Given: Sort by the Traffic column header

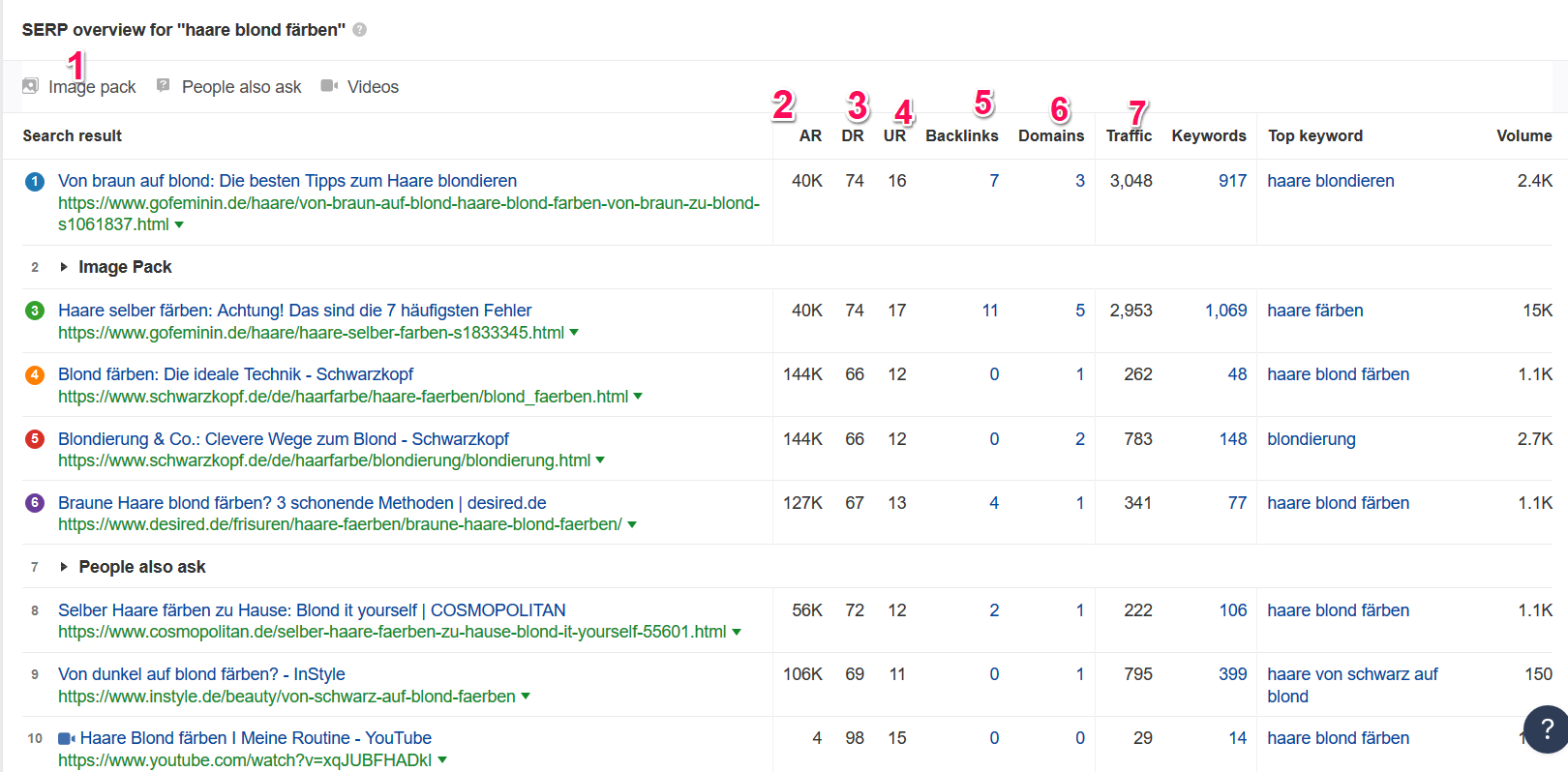Looking at the screenshot, I should [1129, 136].
